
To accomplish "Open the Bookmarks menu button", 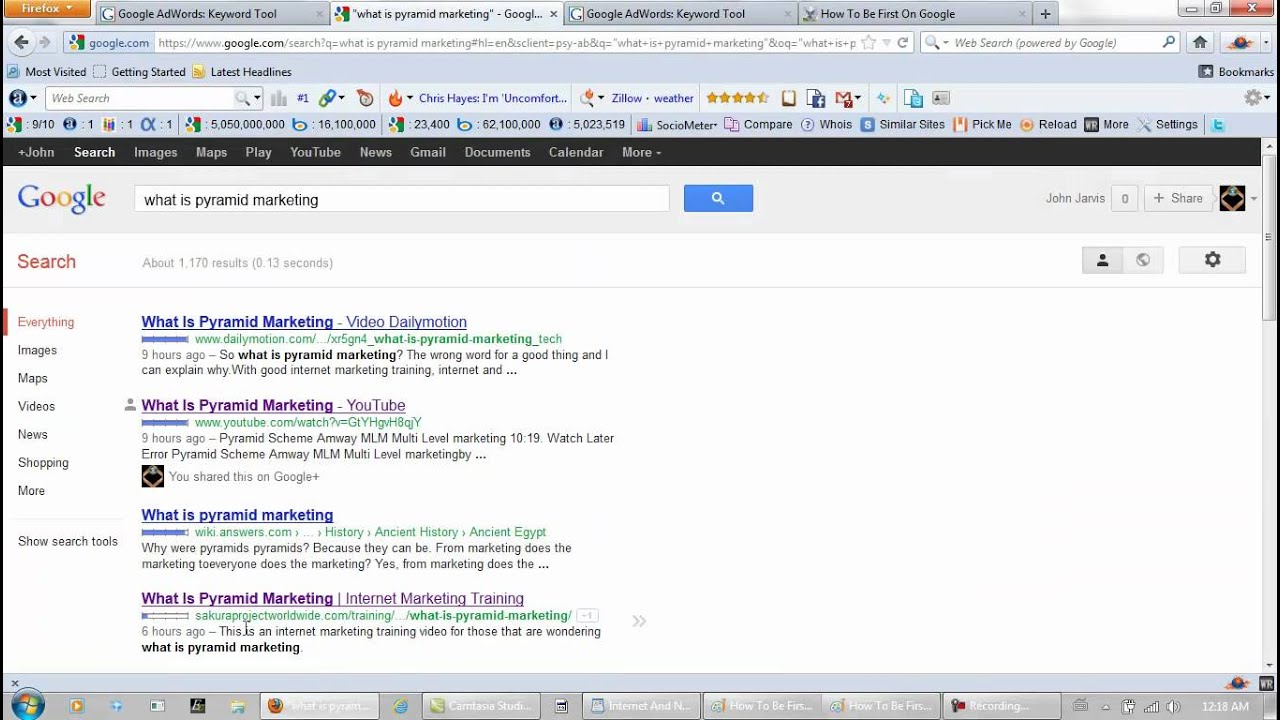I will pos(1236,72).
